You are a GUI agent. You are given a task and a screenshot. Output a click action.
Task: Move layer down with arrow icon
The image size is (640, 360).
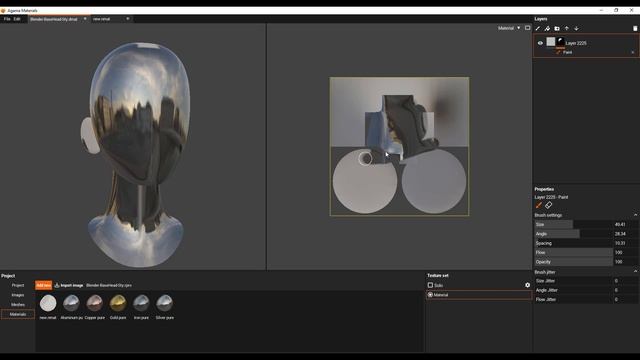pos(576,29)
